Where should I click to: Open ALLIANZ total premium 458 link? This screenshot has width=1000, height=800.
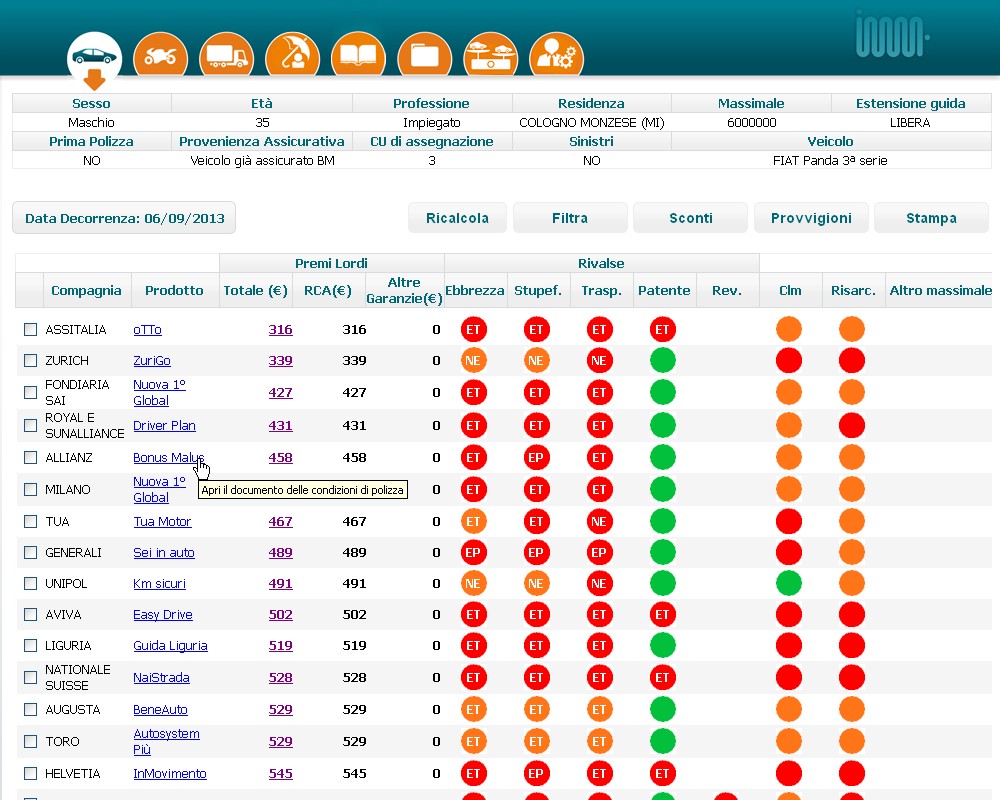[x=281, y=457]
